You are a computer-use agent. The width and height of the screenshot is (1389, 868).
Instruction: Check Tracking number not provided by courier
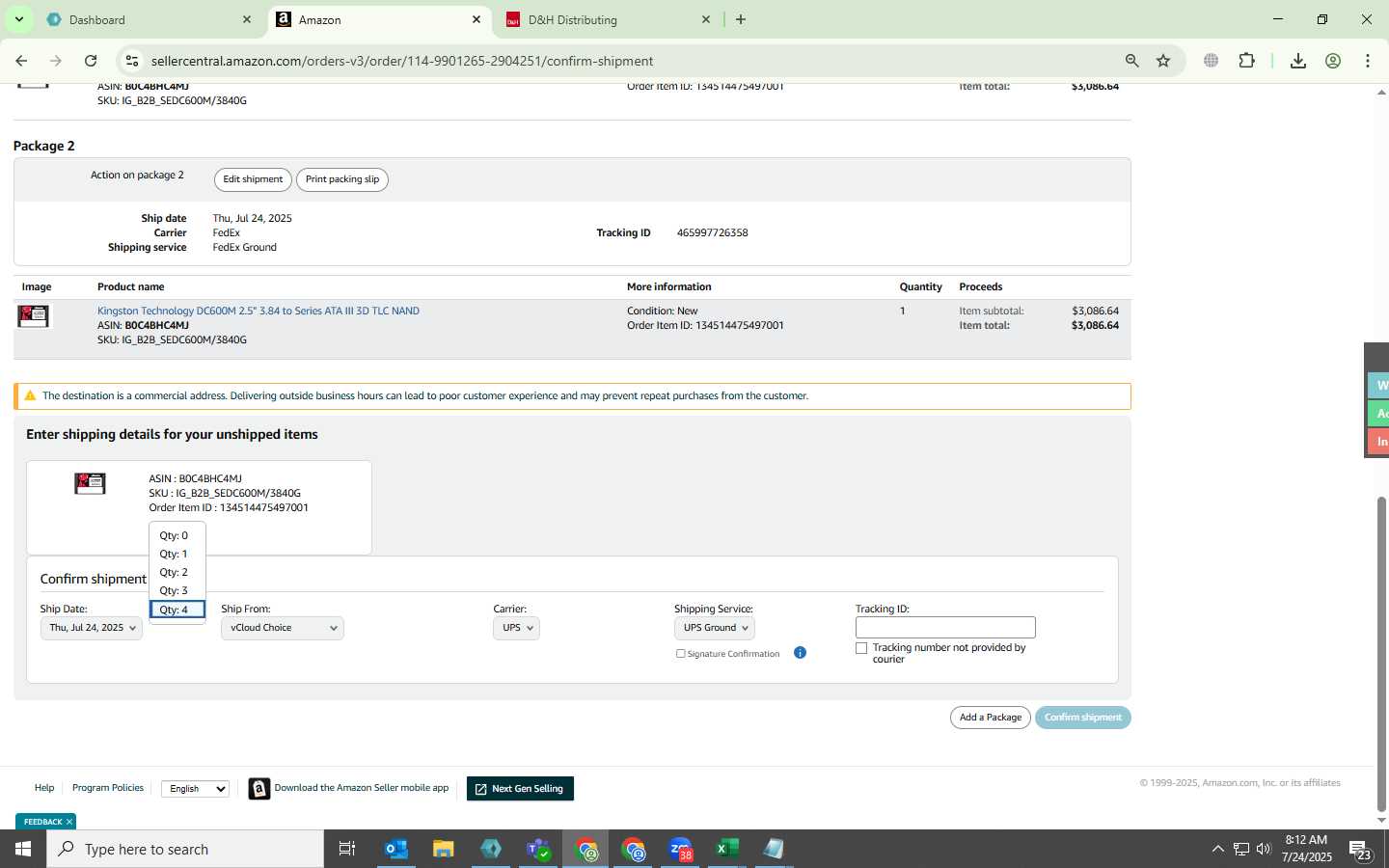[x=861, y=648]
